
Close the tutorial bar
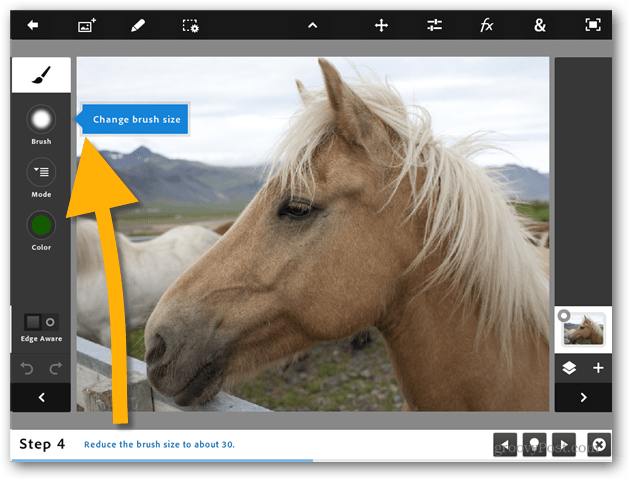(x=599, y=445)
